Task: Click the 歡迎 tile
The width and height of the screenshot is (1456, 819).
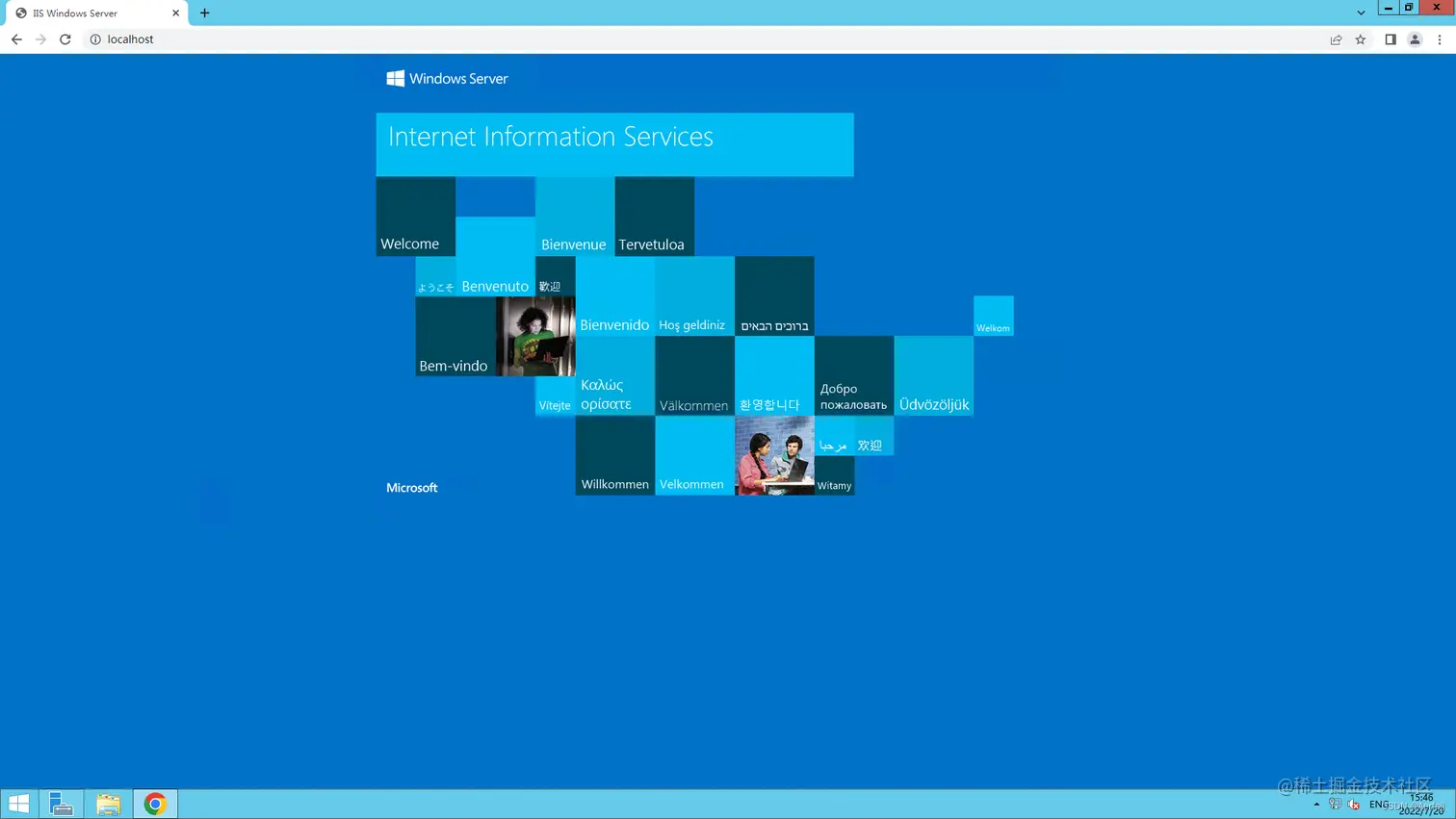Action: (556, 277)
